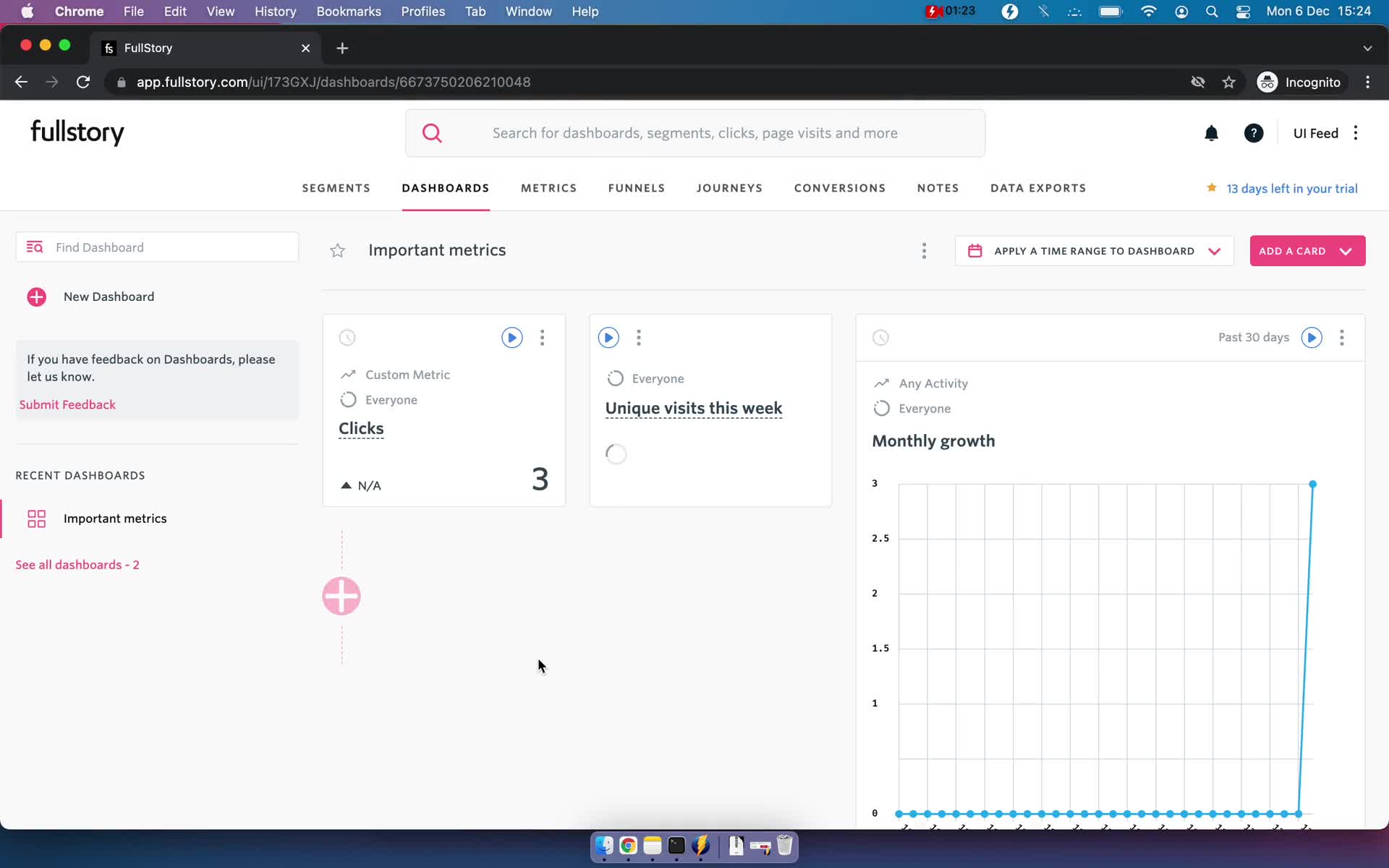Play the Unique visits session replay
Image resolution: width=1389 pixels, height=868 pixels.
point(608,337)
